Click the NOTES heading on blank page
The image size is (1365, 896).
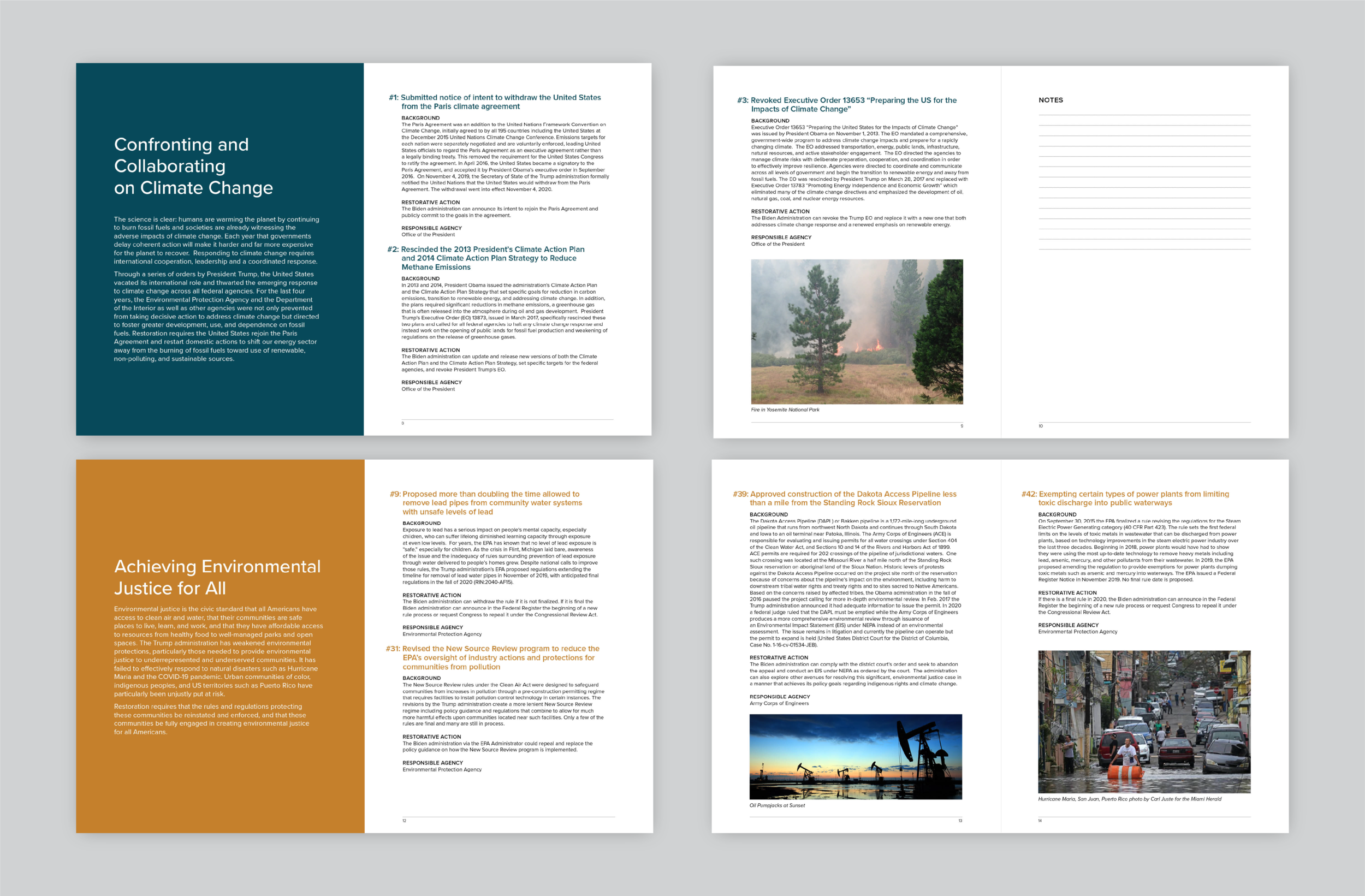click(x=1050, y=100)
